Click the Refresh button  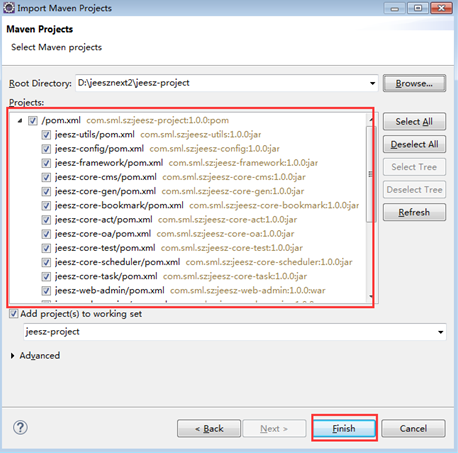[x=414, y=212]
